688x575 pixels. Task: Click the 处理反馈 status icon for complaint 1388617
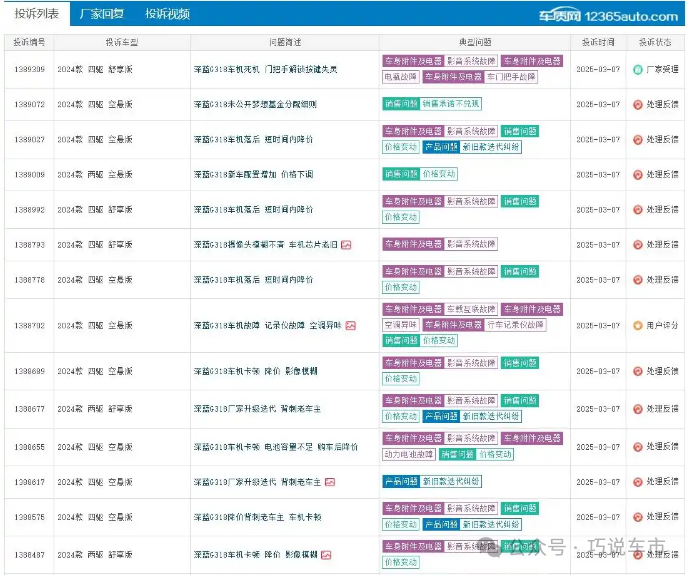638,482
